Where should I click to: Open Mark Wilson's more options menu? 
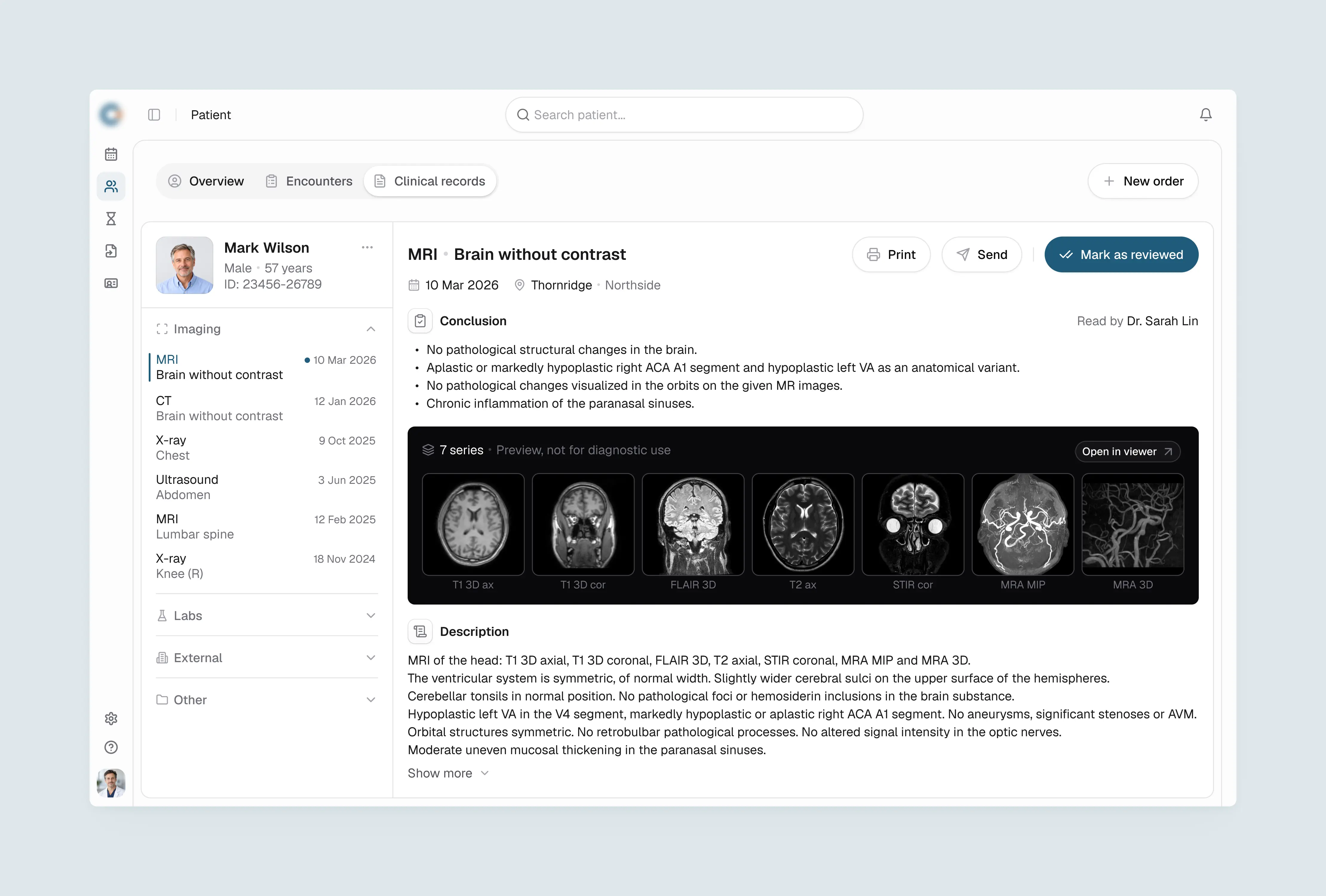[367, 247]
